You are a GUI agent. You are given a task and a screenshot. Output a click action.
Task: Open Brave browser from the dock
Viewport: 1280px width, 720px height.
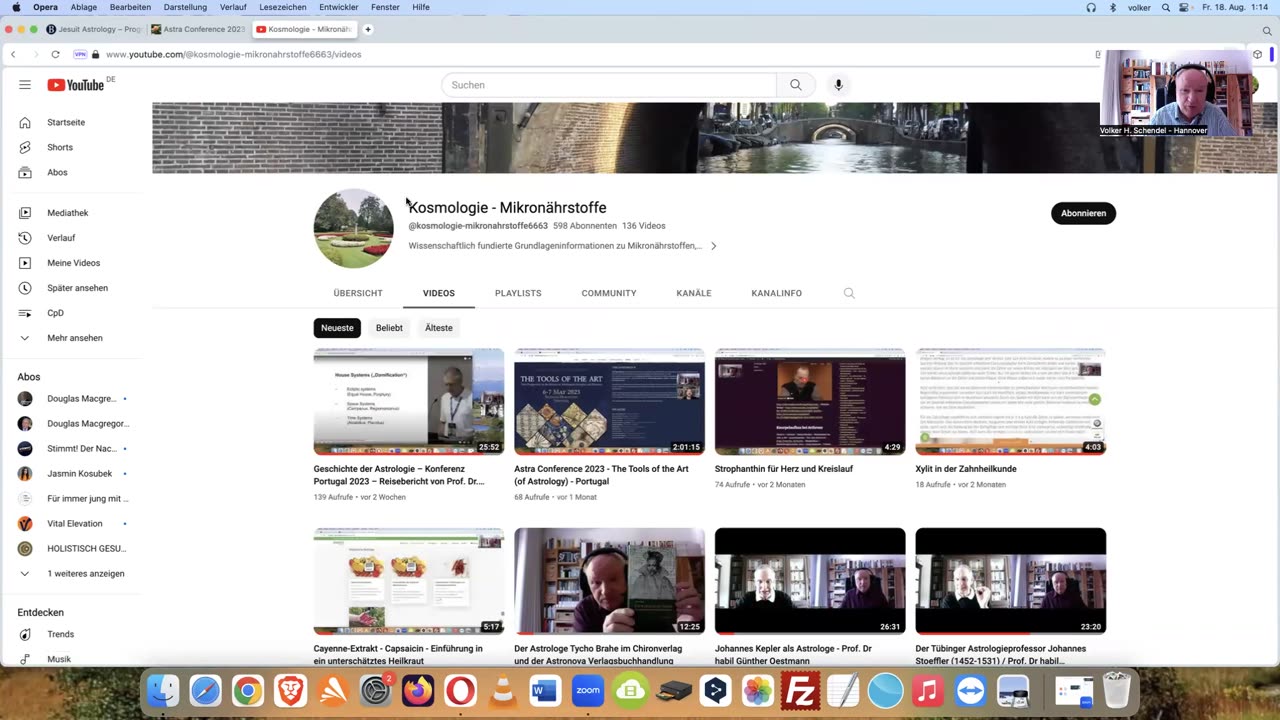[290, 691]
